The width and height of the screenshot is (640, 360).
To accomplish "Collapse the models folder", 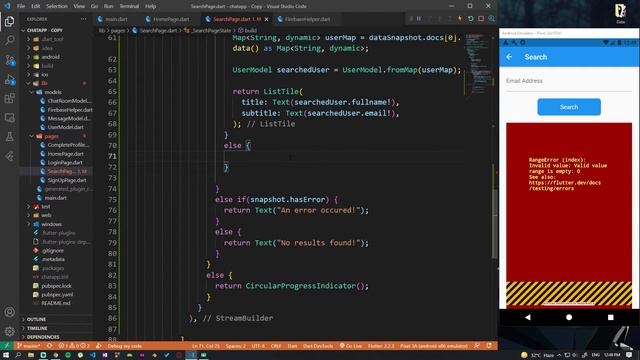I will (53, 92).
